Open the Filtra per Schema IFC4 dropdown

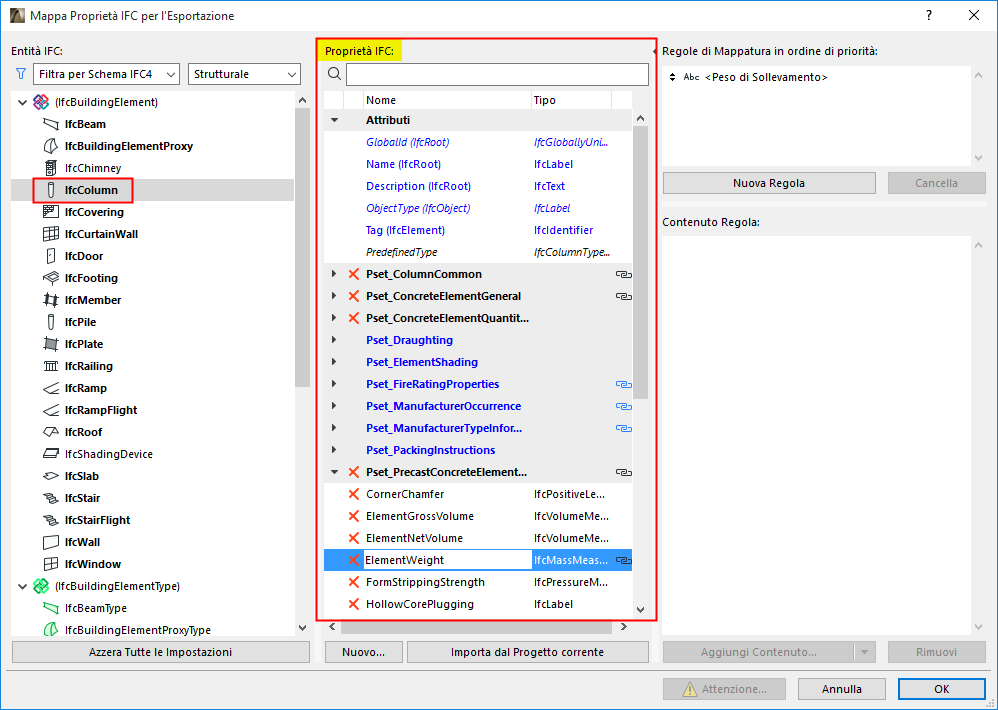click(x=106, y=74)
